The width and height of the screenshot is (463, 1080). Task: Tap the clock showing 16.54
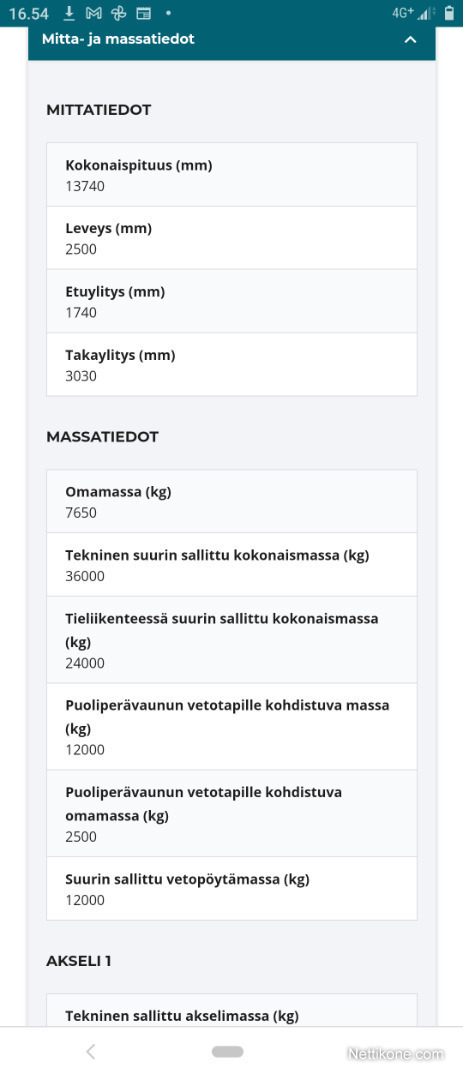tap(28, 13)
